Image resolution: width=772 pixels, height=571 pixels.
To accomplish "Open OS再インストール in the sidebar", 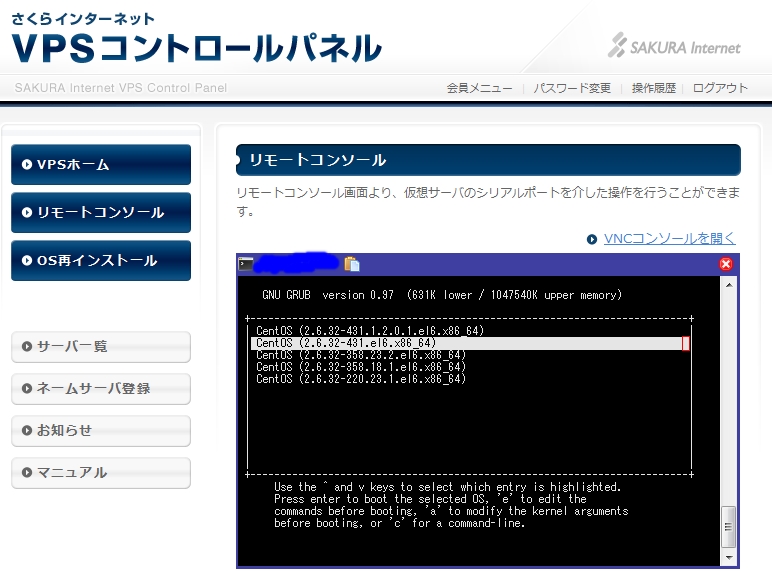I will (x=101, y=260).
